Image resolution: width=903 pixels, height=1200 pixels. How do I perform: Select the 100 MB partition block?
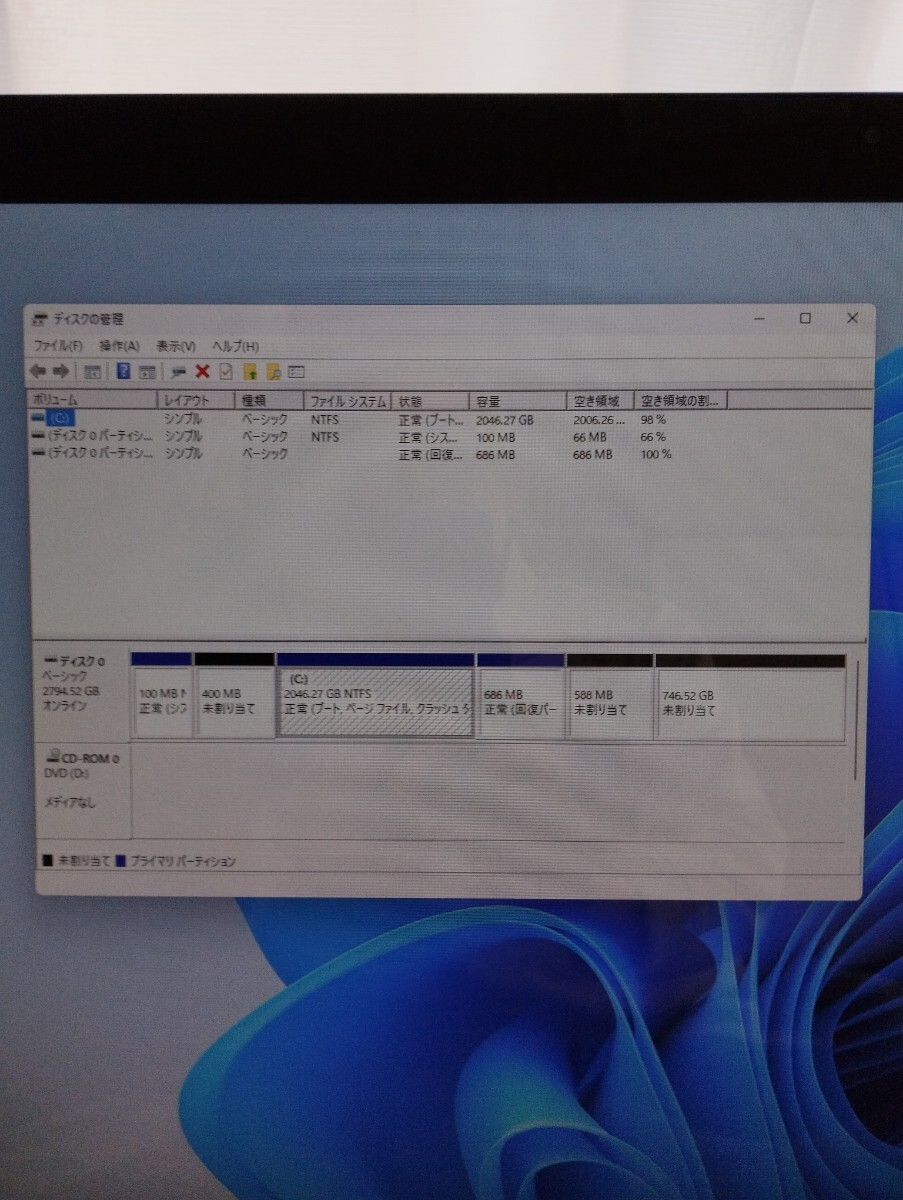point(161,697)
